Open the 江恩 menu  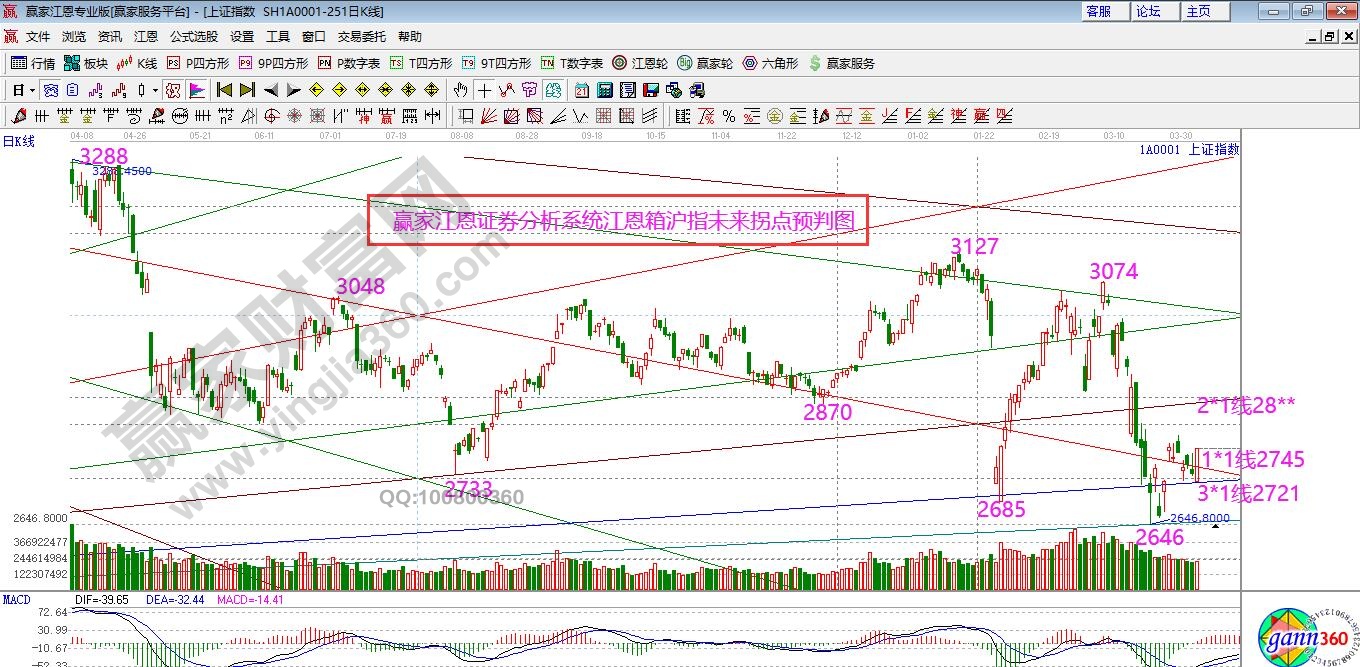145,37
